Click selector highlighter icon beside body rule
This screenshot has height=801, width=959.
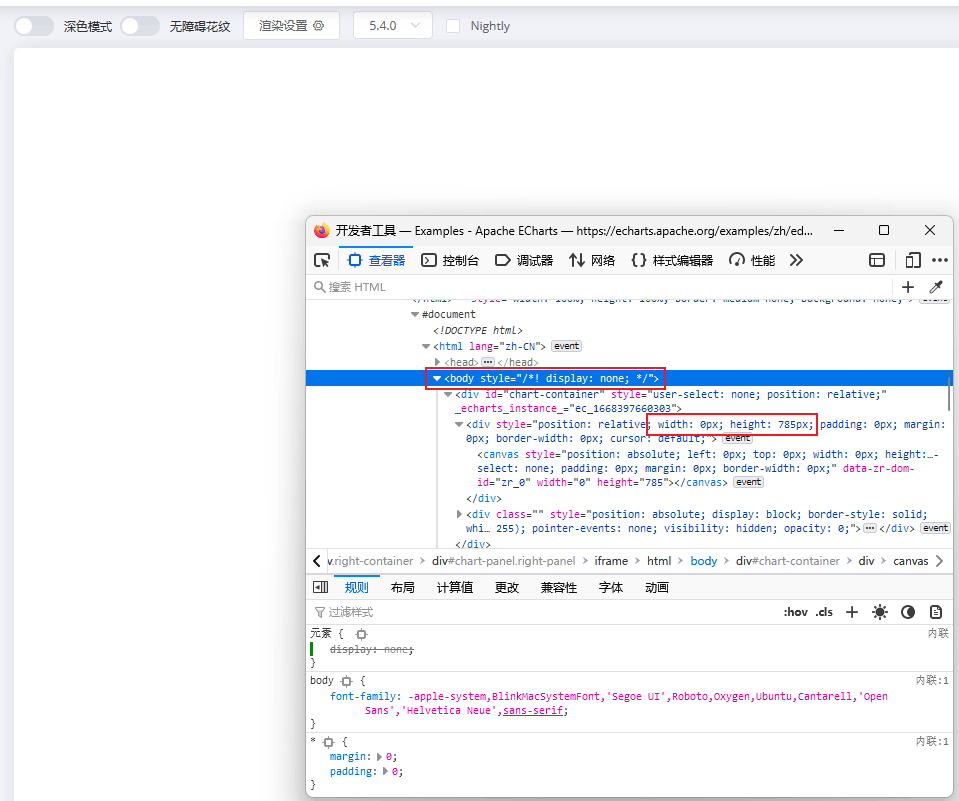(347, 681)
